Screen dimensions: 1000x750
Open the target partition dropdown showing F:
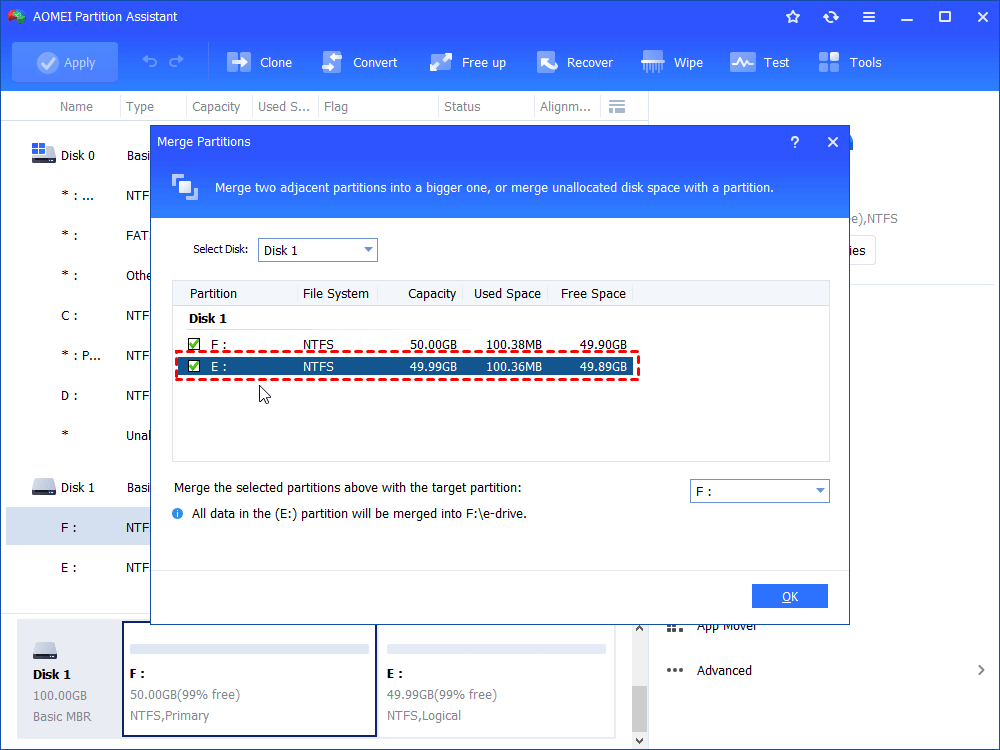[760, 491]
